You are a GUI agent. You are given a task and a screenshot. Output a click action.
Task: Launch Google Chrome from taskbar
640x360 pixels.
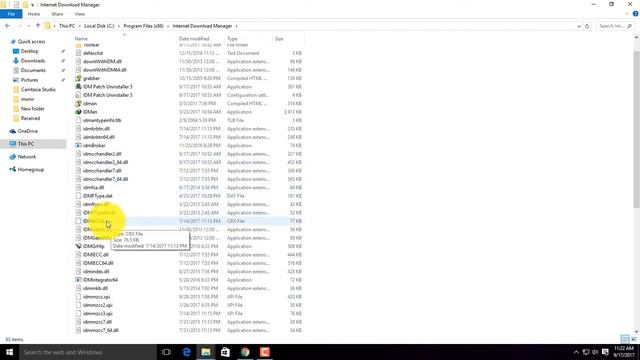click(245, 352)
